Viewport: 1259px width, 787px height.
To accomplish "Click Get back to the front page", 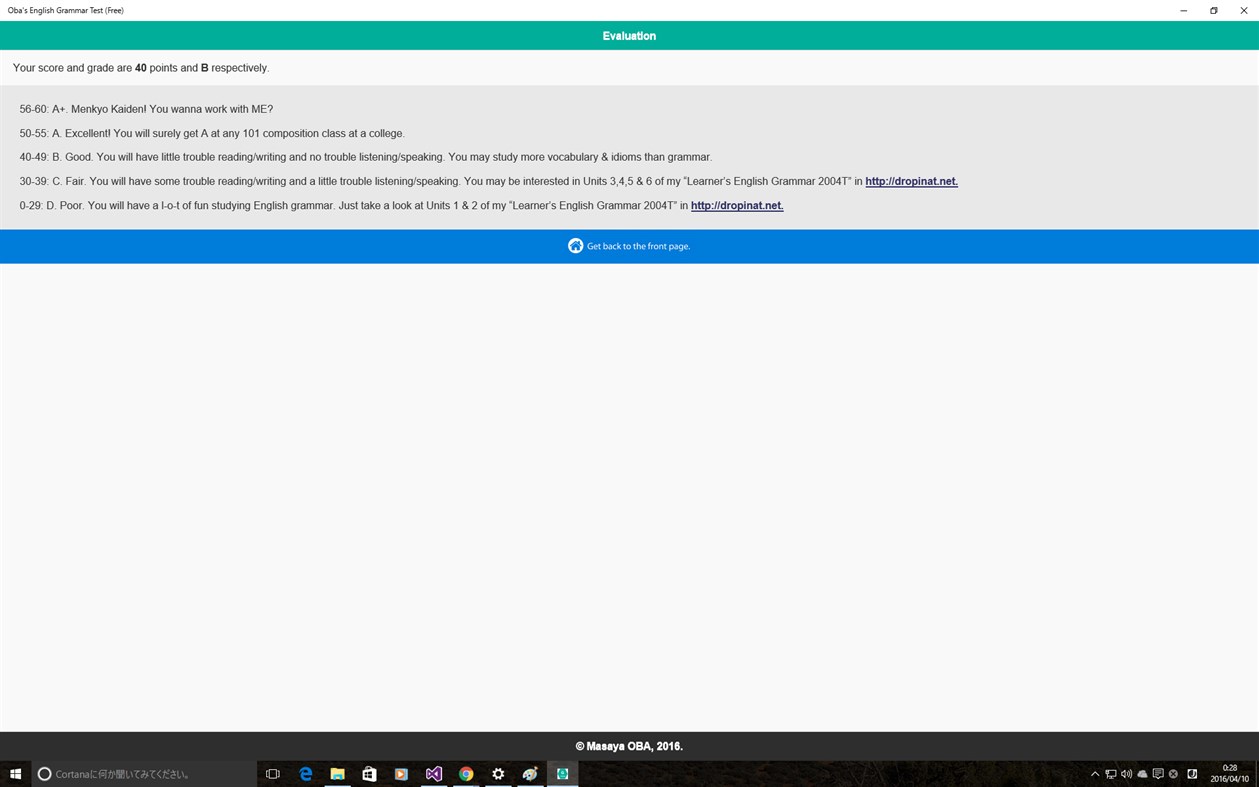I will point(638,245).
